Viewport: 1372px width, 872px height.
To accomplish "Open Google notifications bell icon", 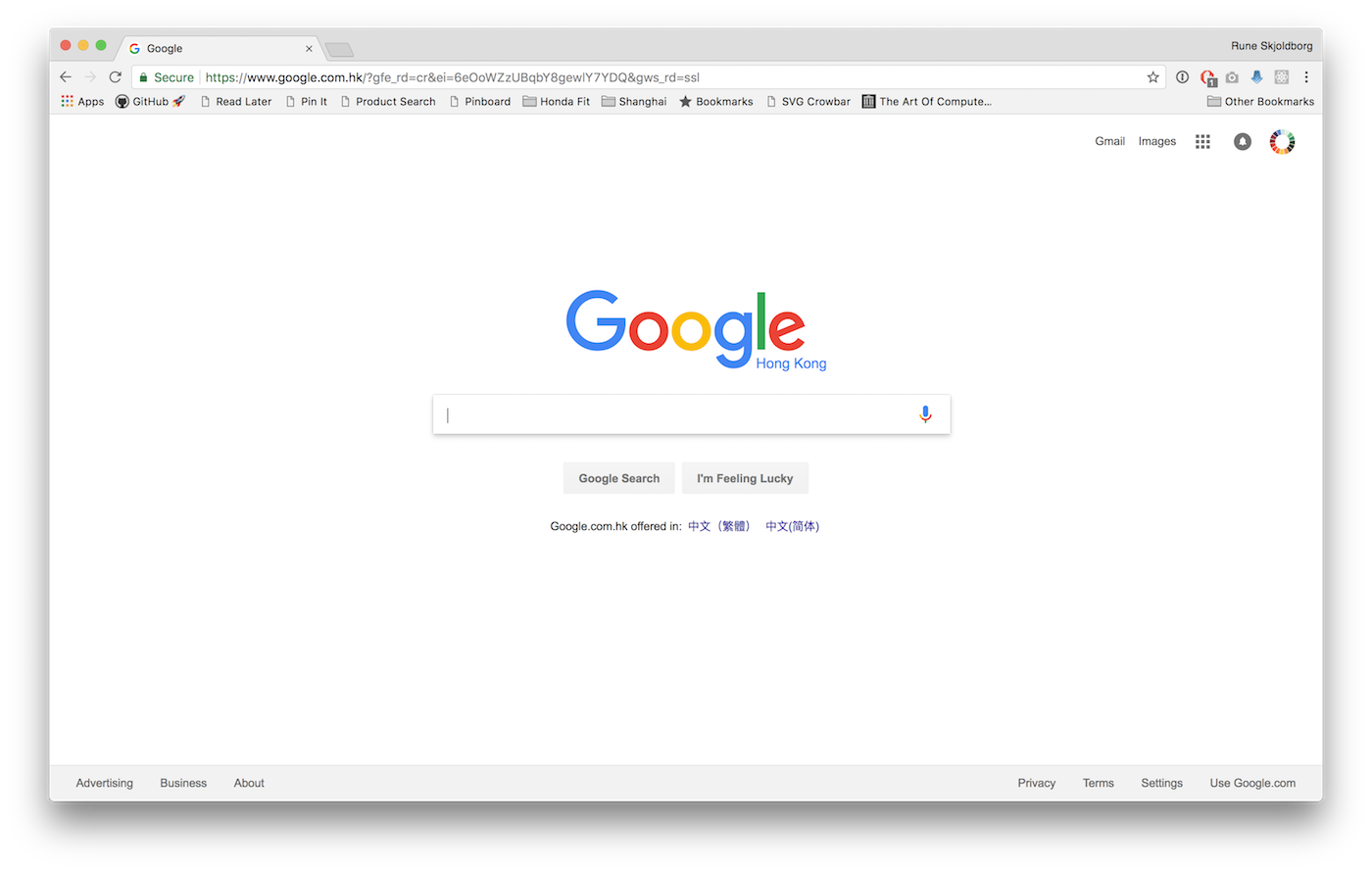I will coord(1243,142).
